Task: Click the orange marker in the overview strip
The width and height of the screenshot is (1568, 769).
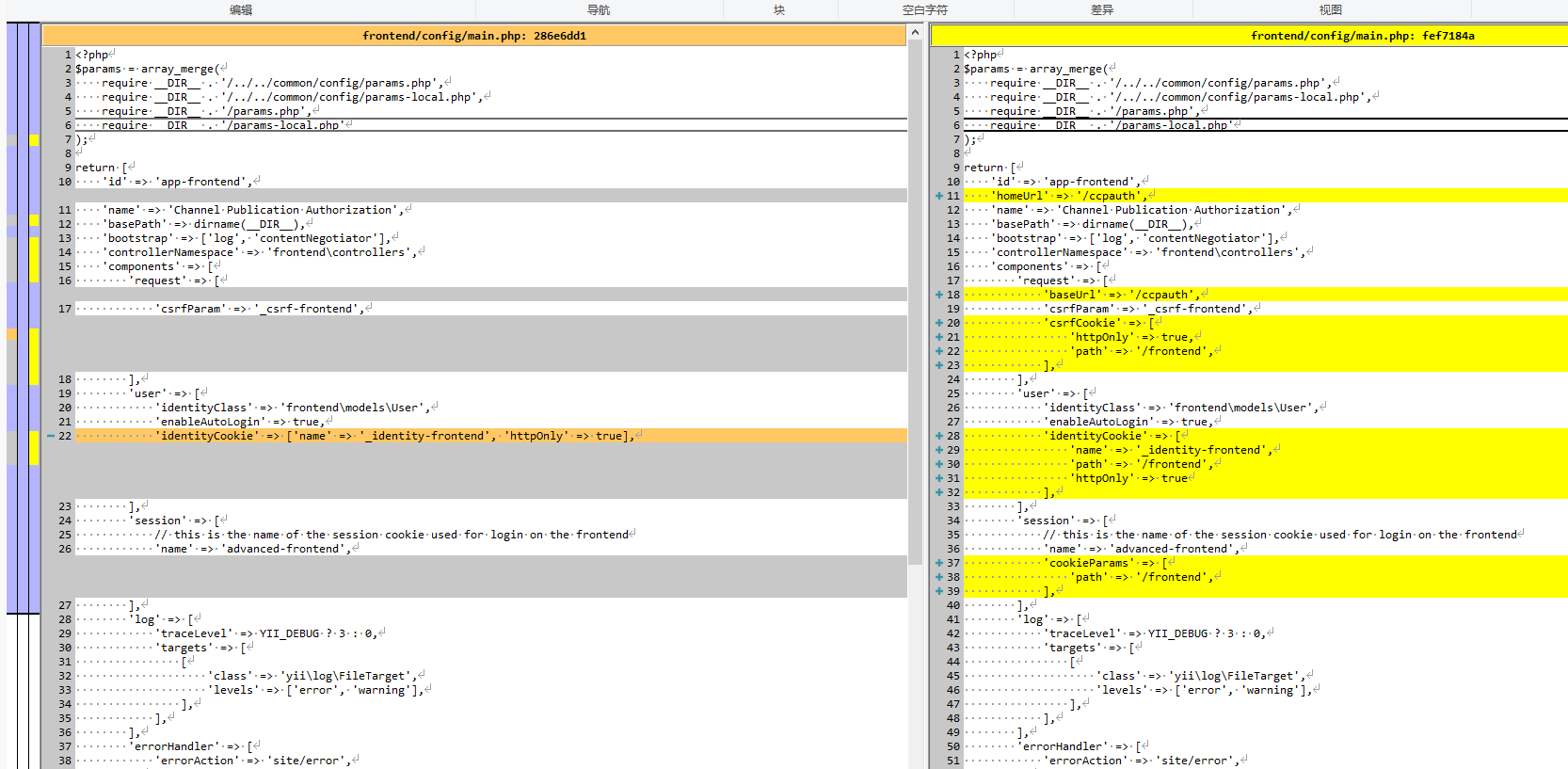Action: (12, 334)
